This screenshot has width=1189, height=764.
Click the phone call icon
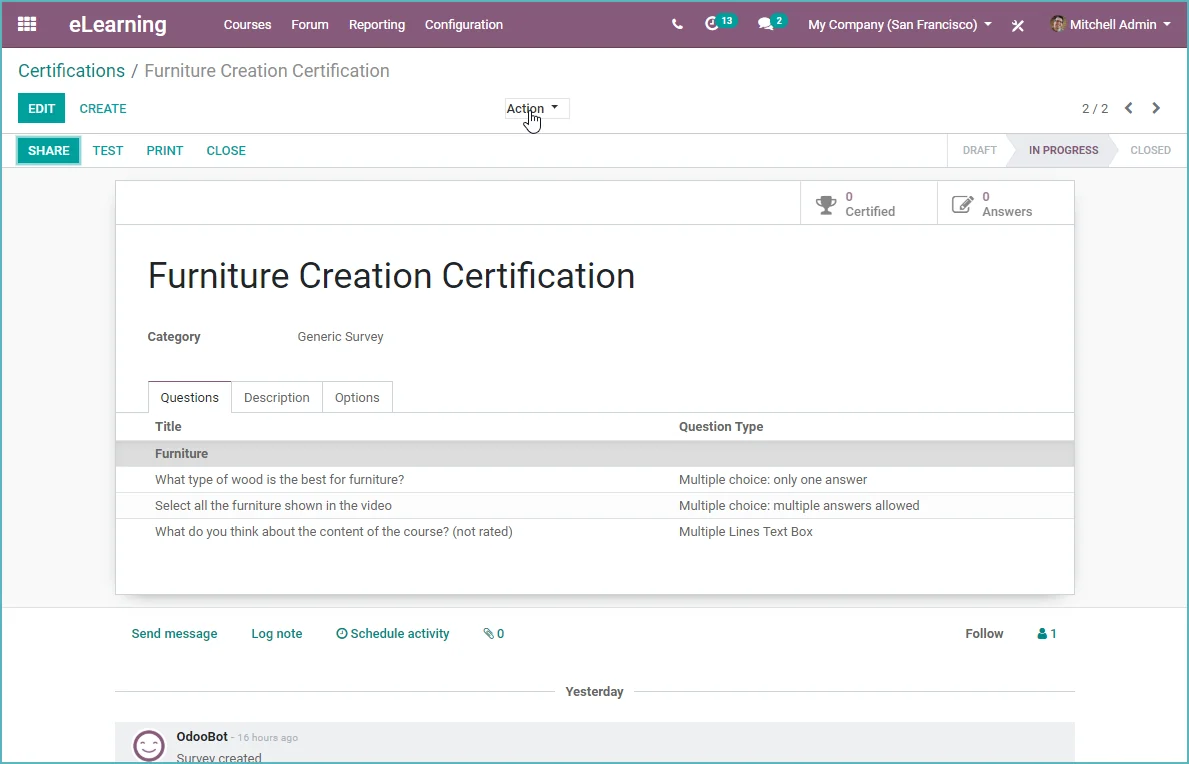[x=677, y=24]
